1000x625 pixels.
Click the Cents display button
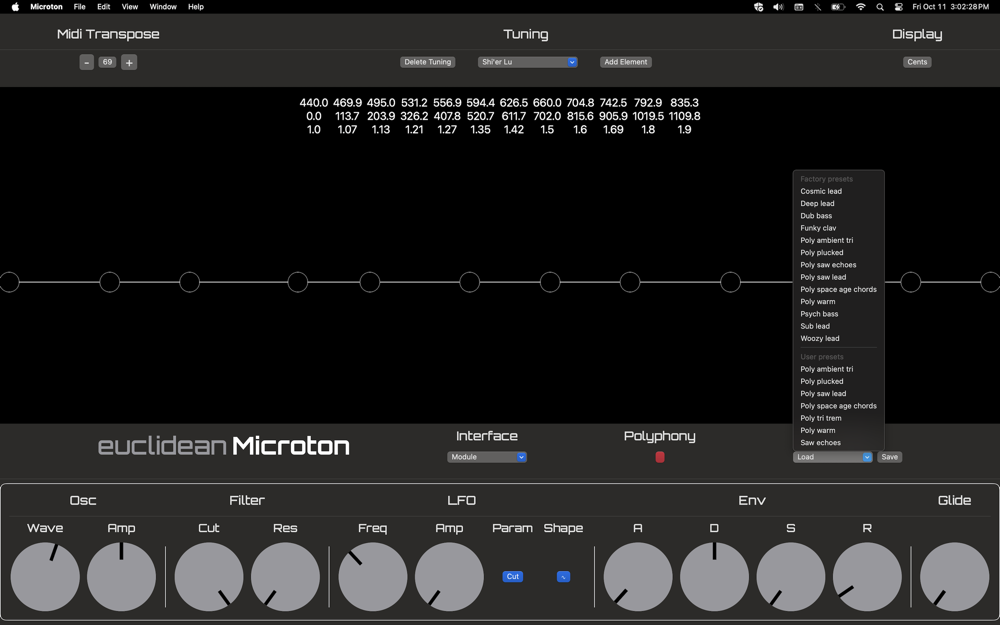pos(917,62)
